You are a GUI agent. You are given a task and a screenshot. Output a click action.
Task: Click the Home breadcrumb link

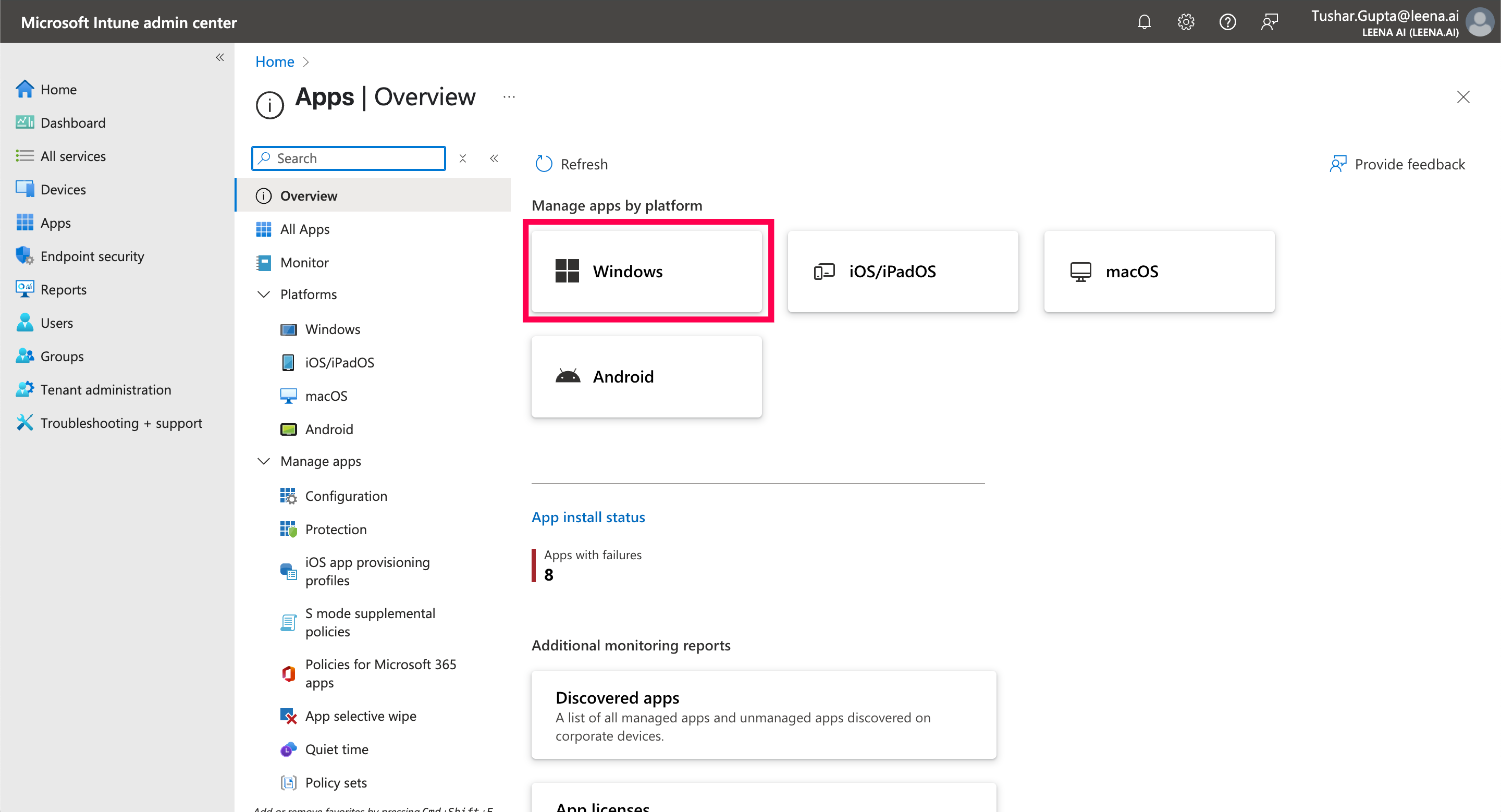pyautogui.click(x=275, y=61)
